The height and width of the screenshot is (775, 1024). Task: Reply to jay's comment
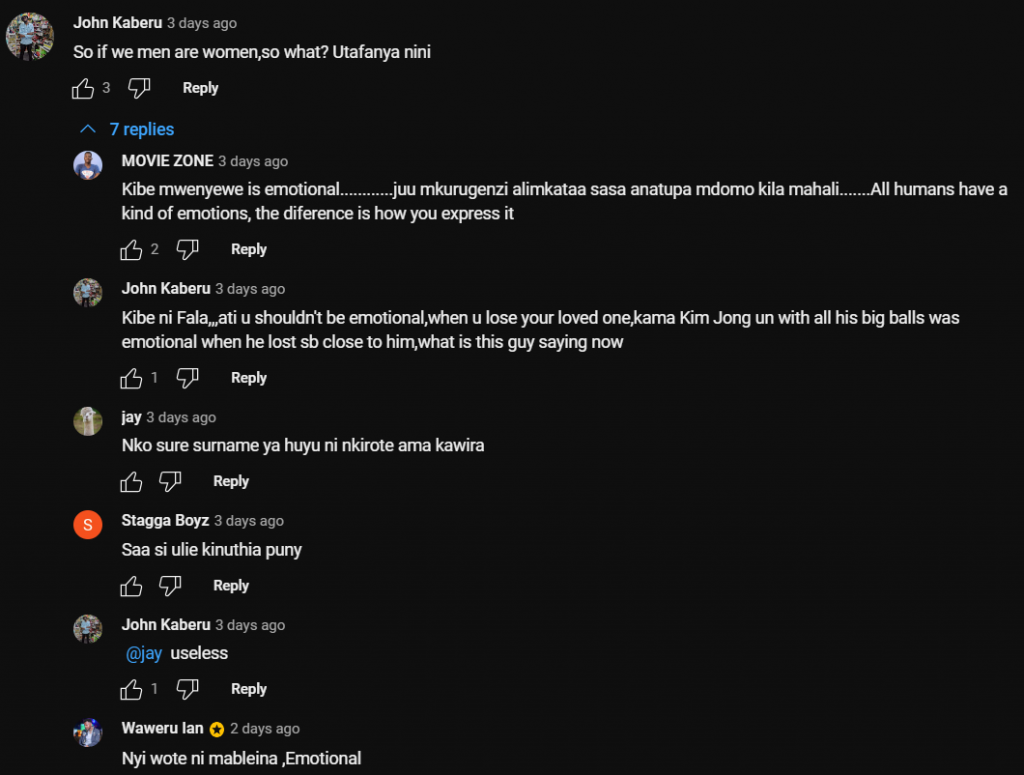[230, 481]
